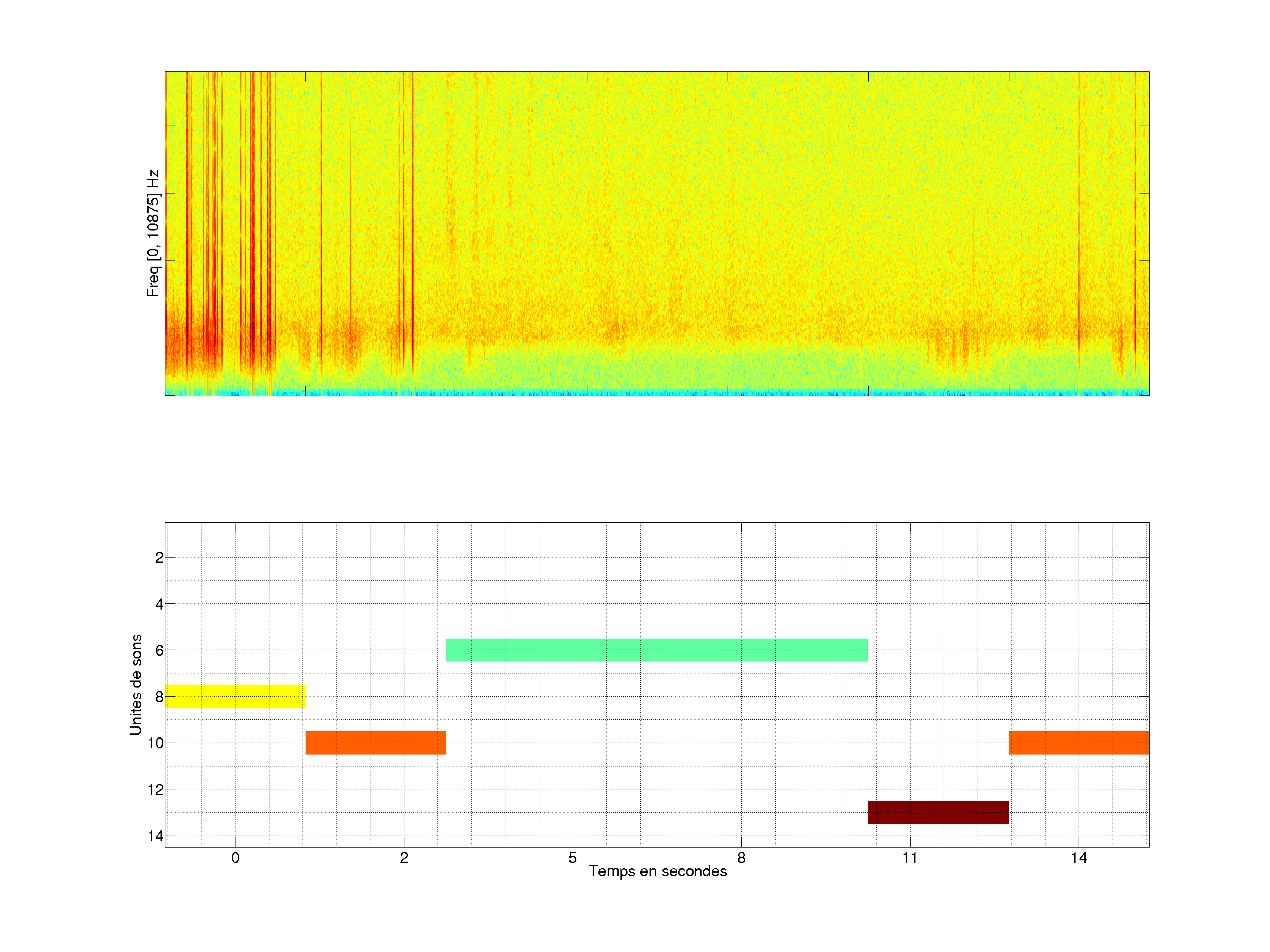
Task: Click the left orange bar at unit 10
Action: tap(376, 743)
